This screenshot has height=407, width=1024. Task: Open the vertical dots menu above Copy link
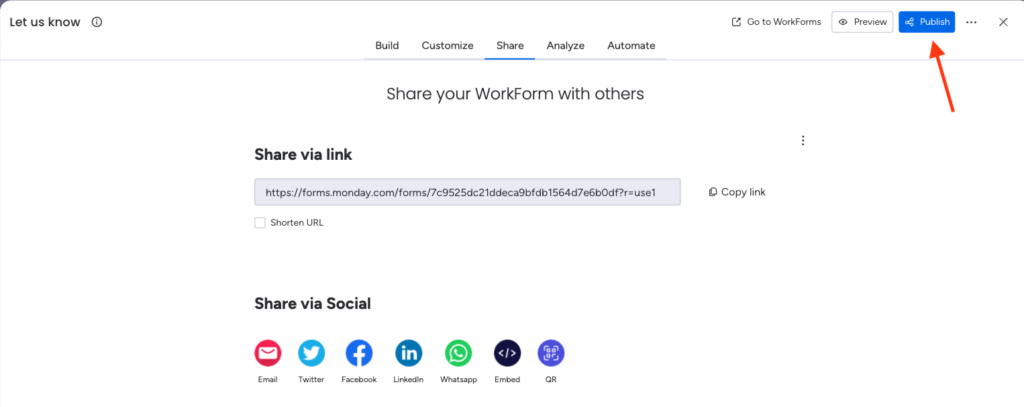tap(803, 141)
